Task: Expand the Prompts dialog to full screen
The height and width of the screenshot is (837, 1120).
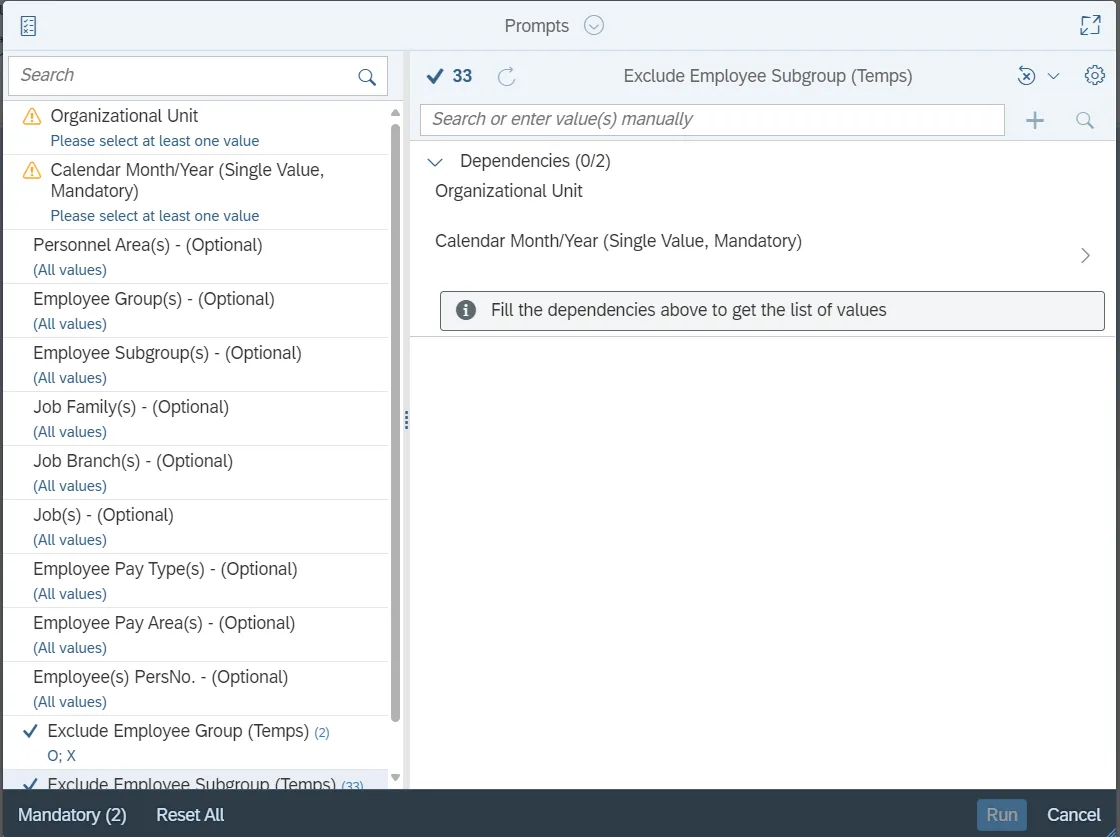Action: [x=1090, y=26]
